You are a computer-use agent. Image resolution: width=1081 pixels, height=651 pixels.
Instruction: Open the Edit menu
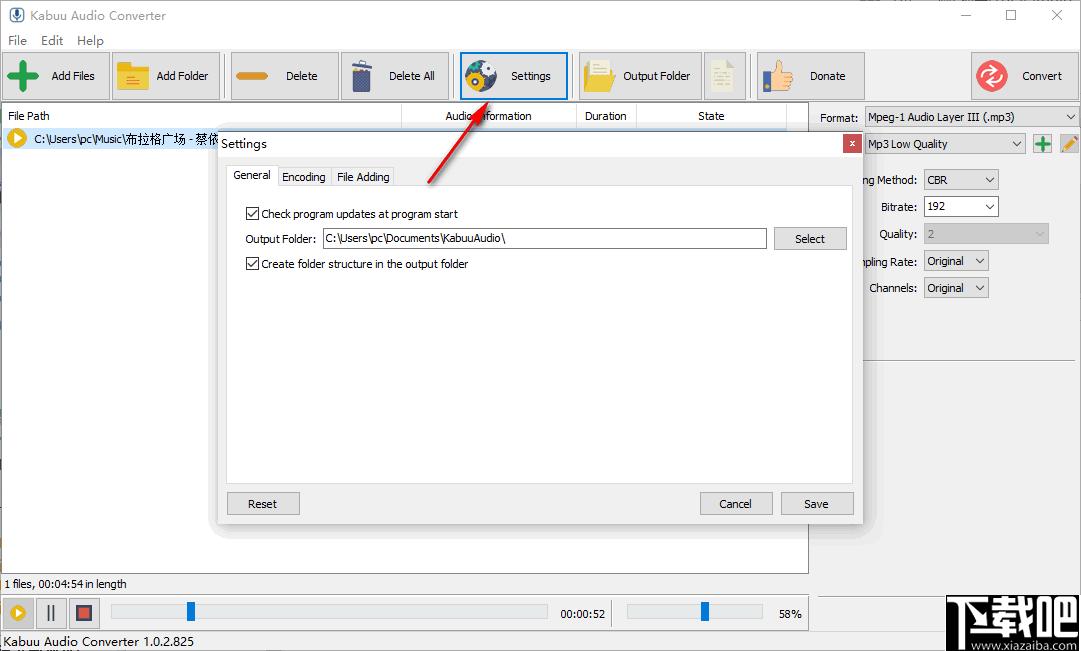tap(52, 40)
